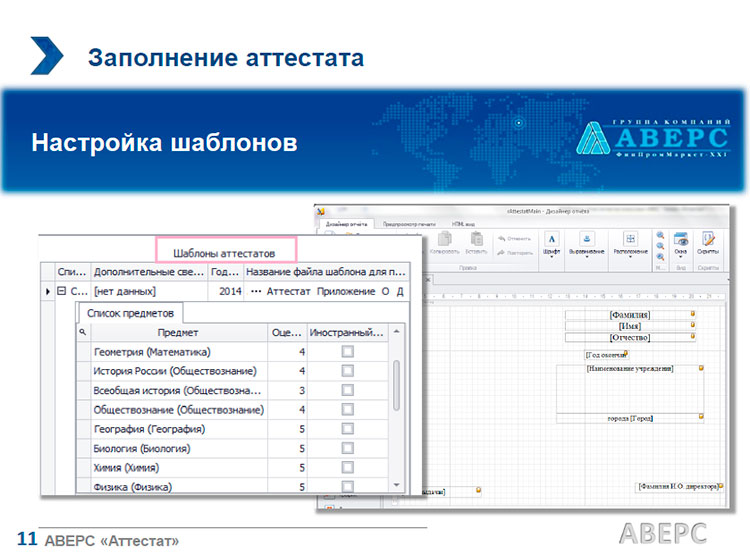Open the Выравнивание (Alignment) dropdown
The width and height of the screenshot is (750, 555).
(x=587, y=245)
